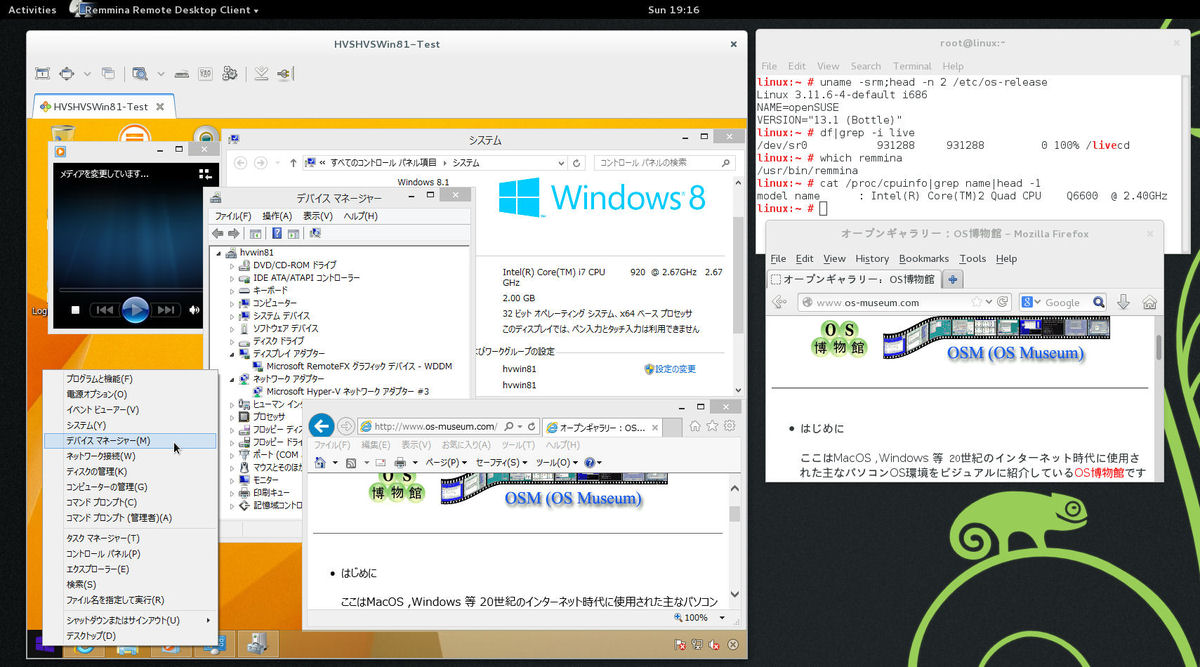Open Remmina scaled mode magnifier icon

click(139, 73)
